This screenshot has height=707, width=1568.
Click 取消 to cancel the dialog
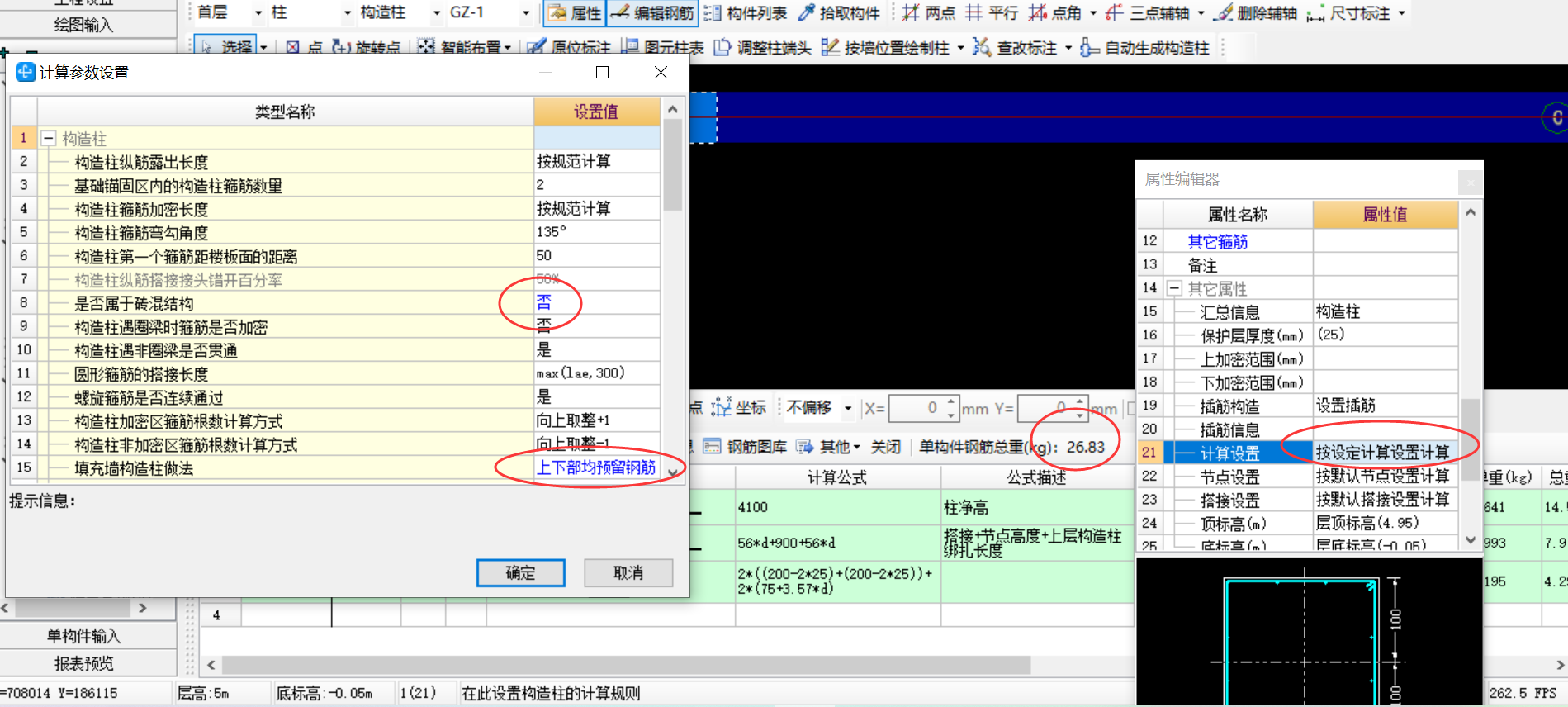(628, 572)
